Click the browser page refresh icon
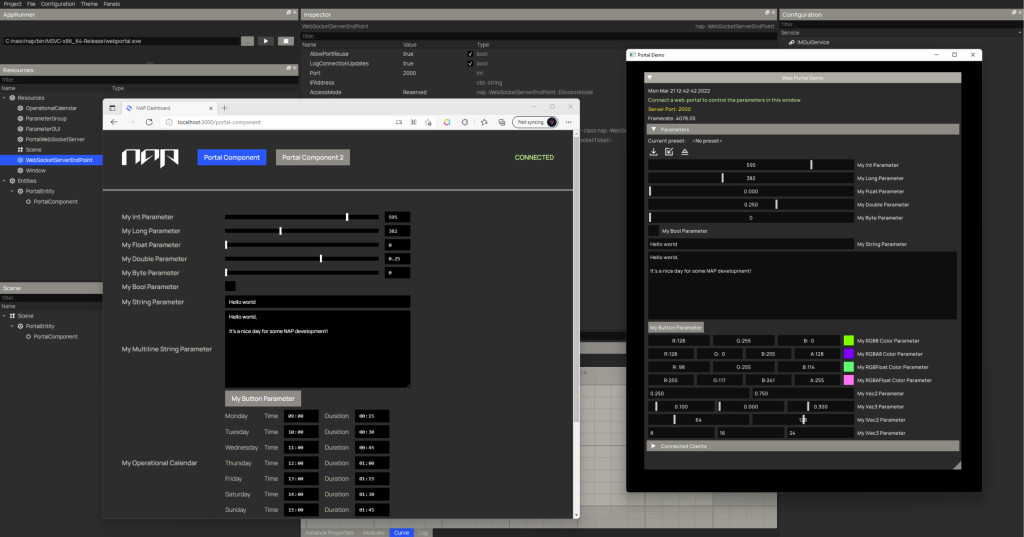 point(150,122)
